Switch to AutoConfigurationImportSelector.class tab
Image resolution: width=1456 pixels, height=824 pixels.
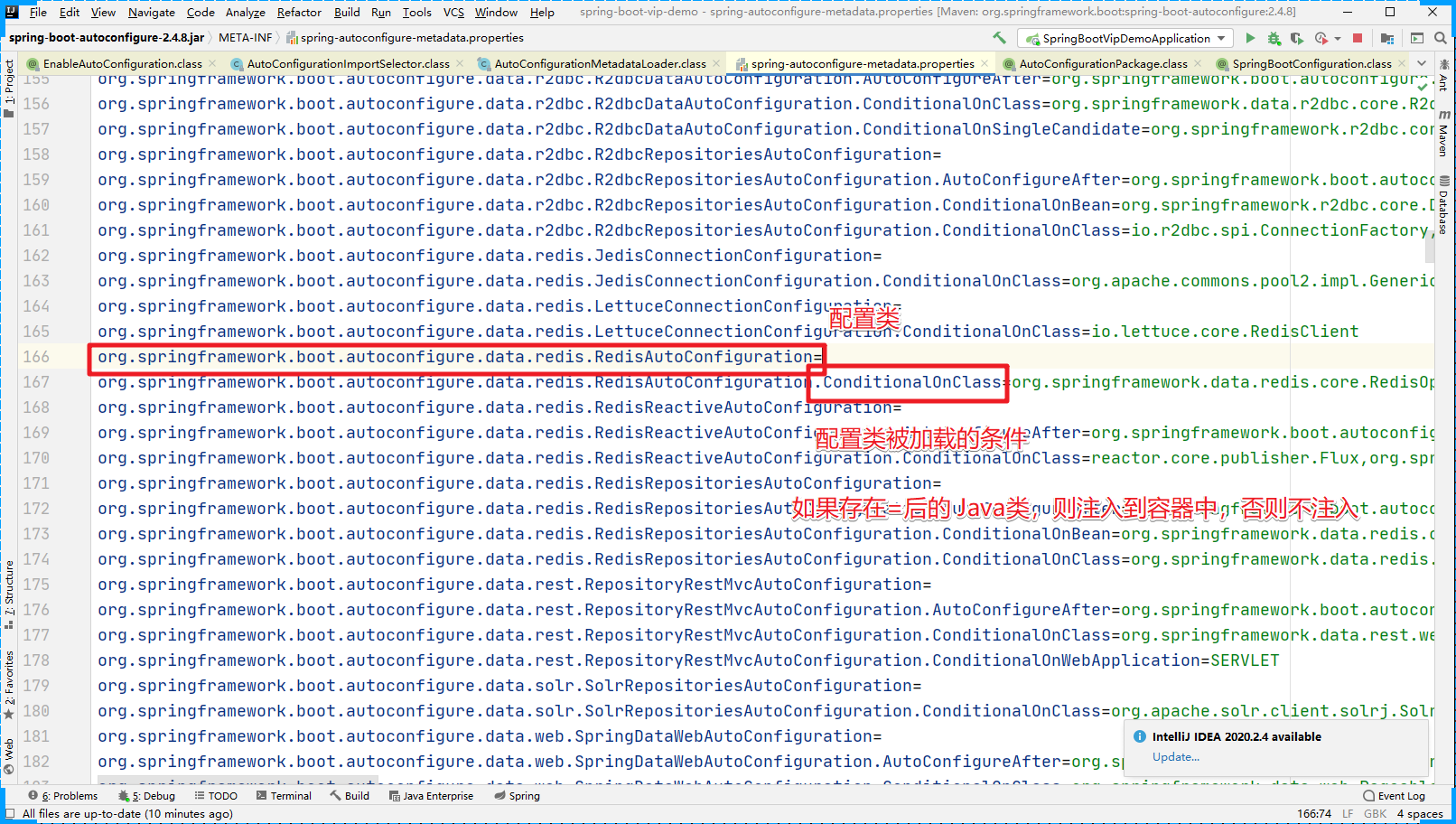[x=348, y=63]
